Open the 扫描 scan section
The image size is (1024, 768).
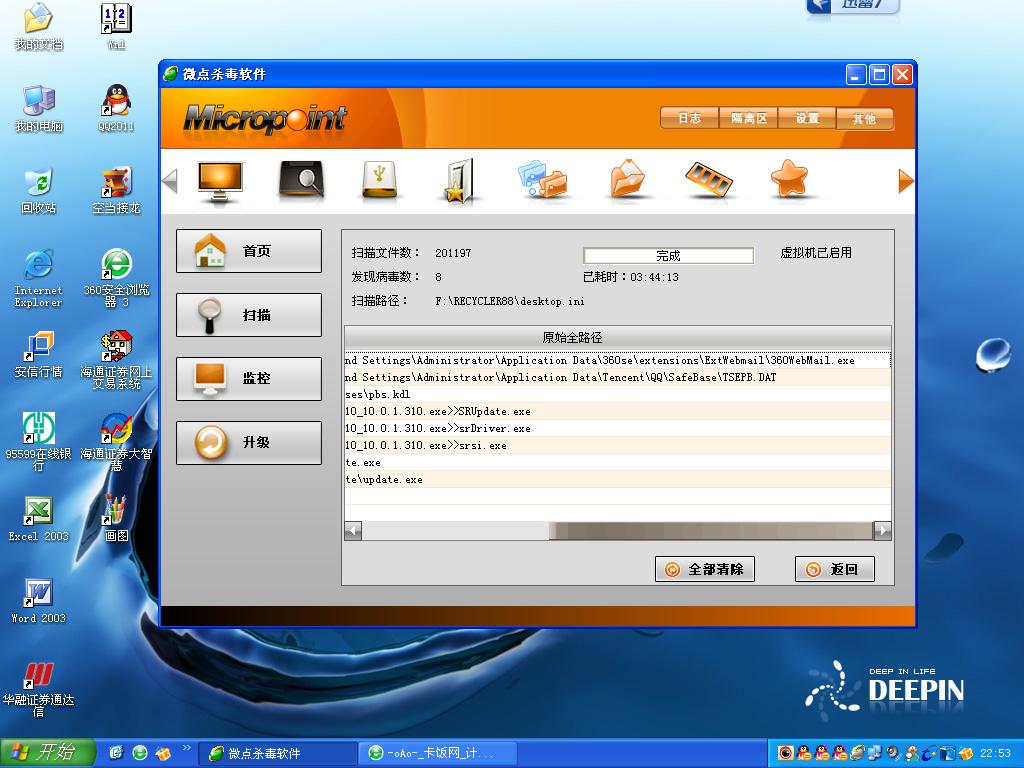tap(249, 315)
